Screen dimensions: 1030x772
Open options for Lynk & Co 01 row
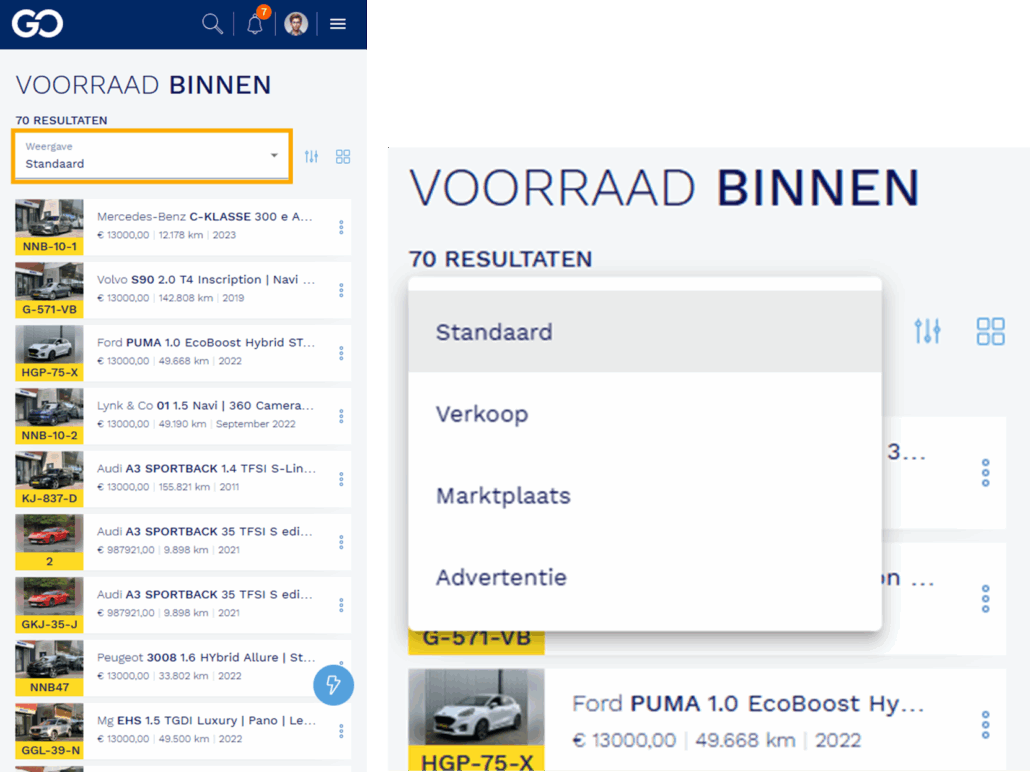pos(341,416)
